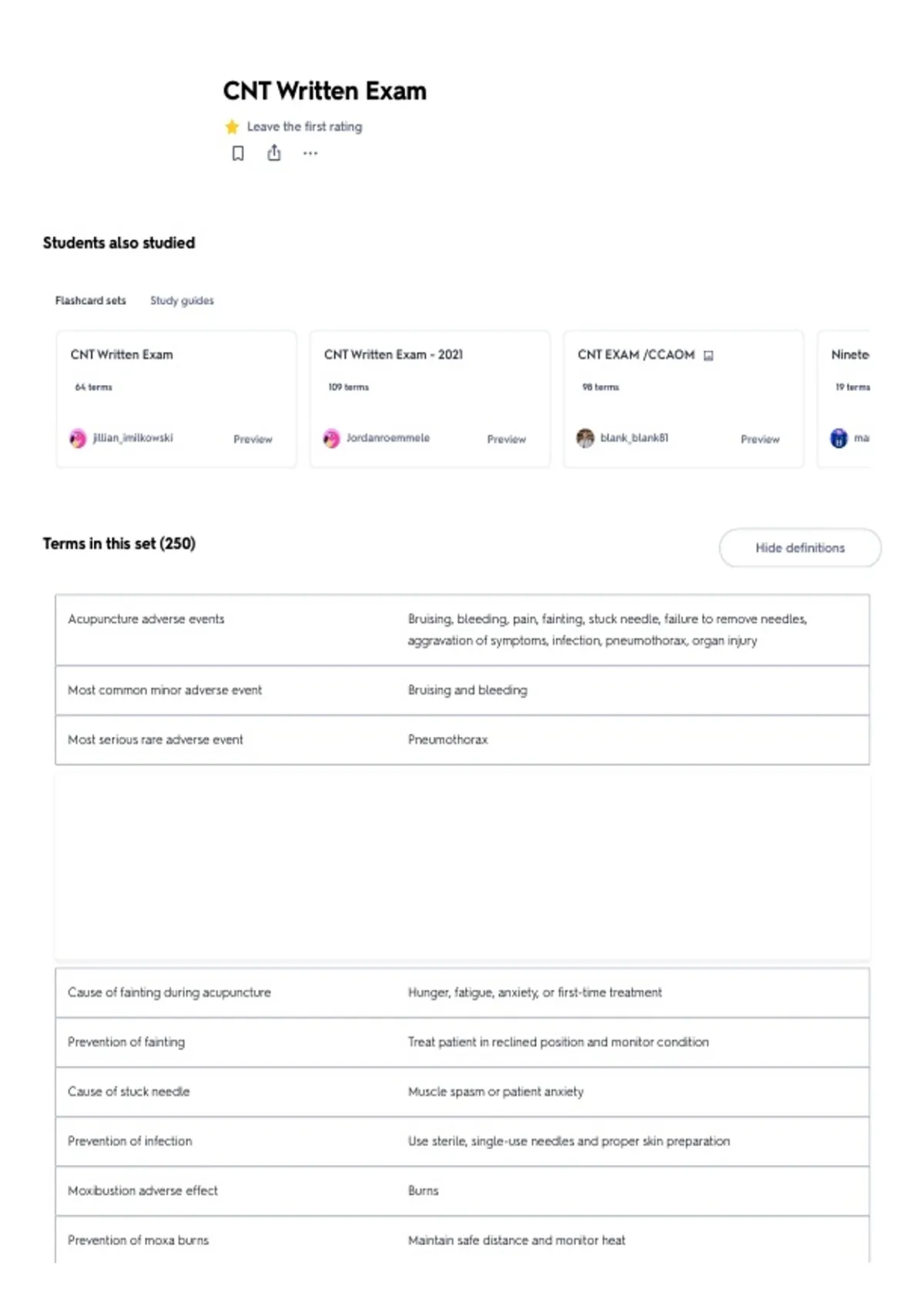Click the bookmark save icon
Viewport: 924px width, 1309px height.
tap(238, 153)
